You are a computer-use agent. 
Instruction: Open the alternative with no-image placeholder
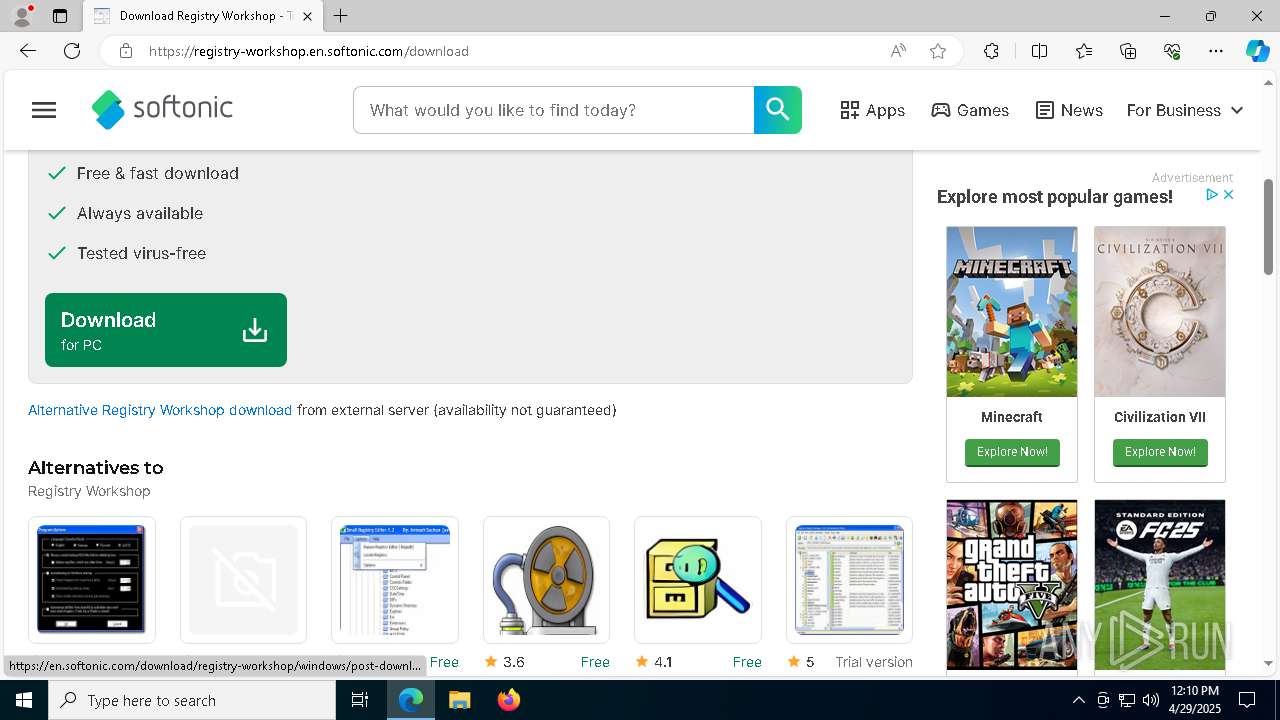[x=243, y=580]
